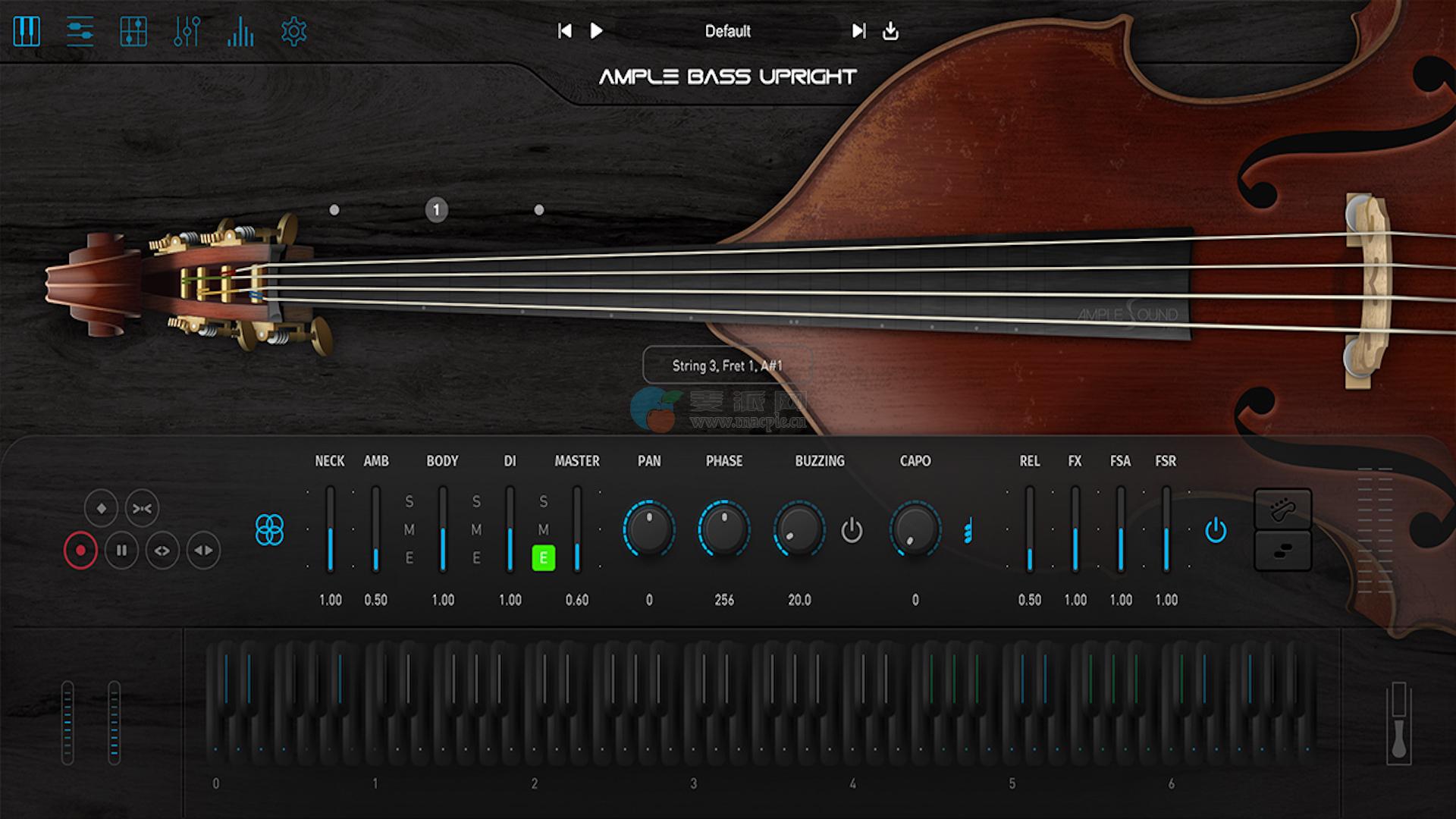
Task: Open the gear Settings panel
Action: click(x=293, y=31)
